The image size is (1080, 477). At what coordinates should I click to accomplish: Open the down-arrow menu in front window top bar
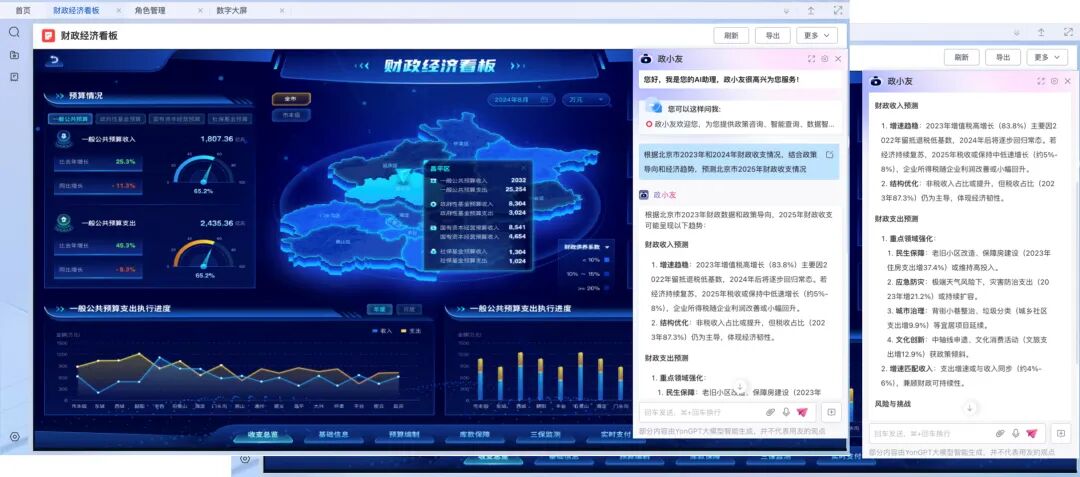[785, 10]
